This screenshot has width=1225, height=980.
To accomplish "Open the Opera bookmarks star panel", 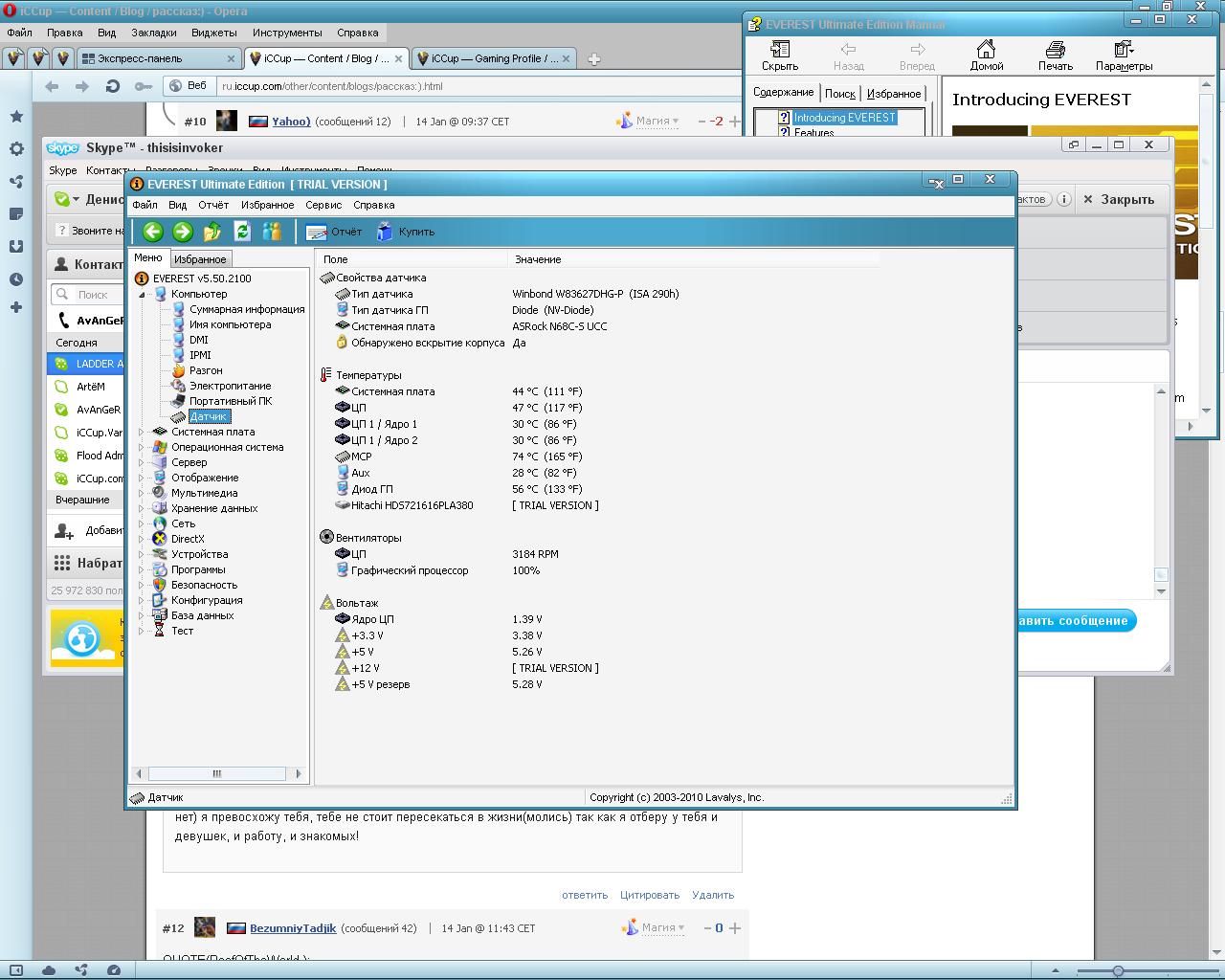I will 16,117.
